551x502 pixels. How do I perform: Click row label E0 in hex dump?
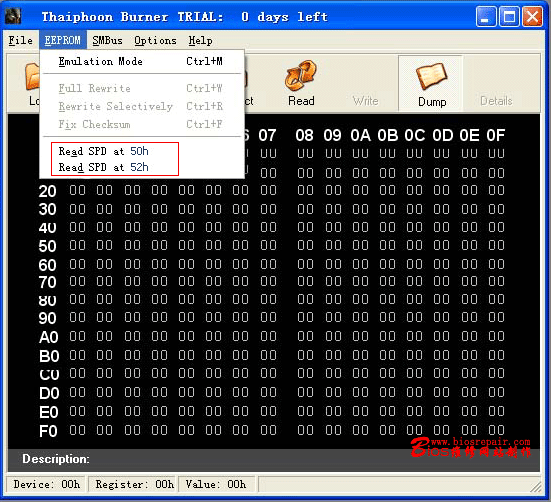48,412
